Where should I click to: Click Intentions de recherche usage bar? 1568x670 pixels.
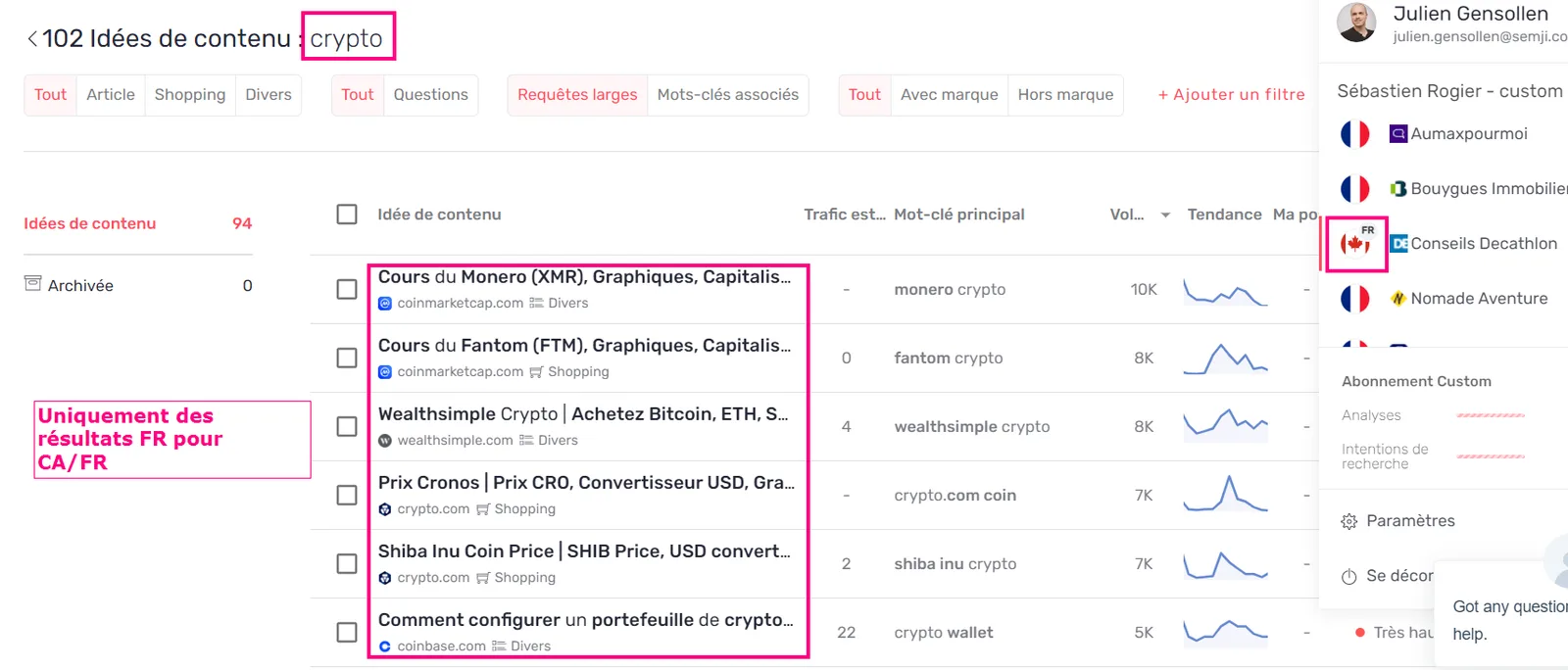point(1491,457)
